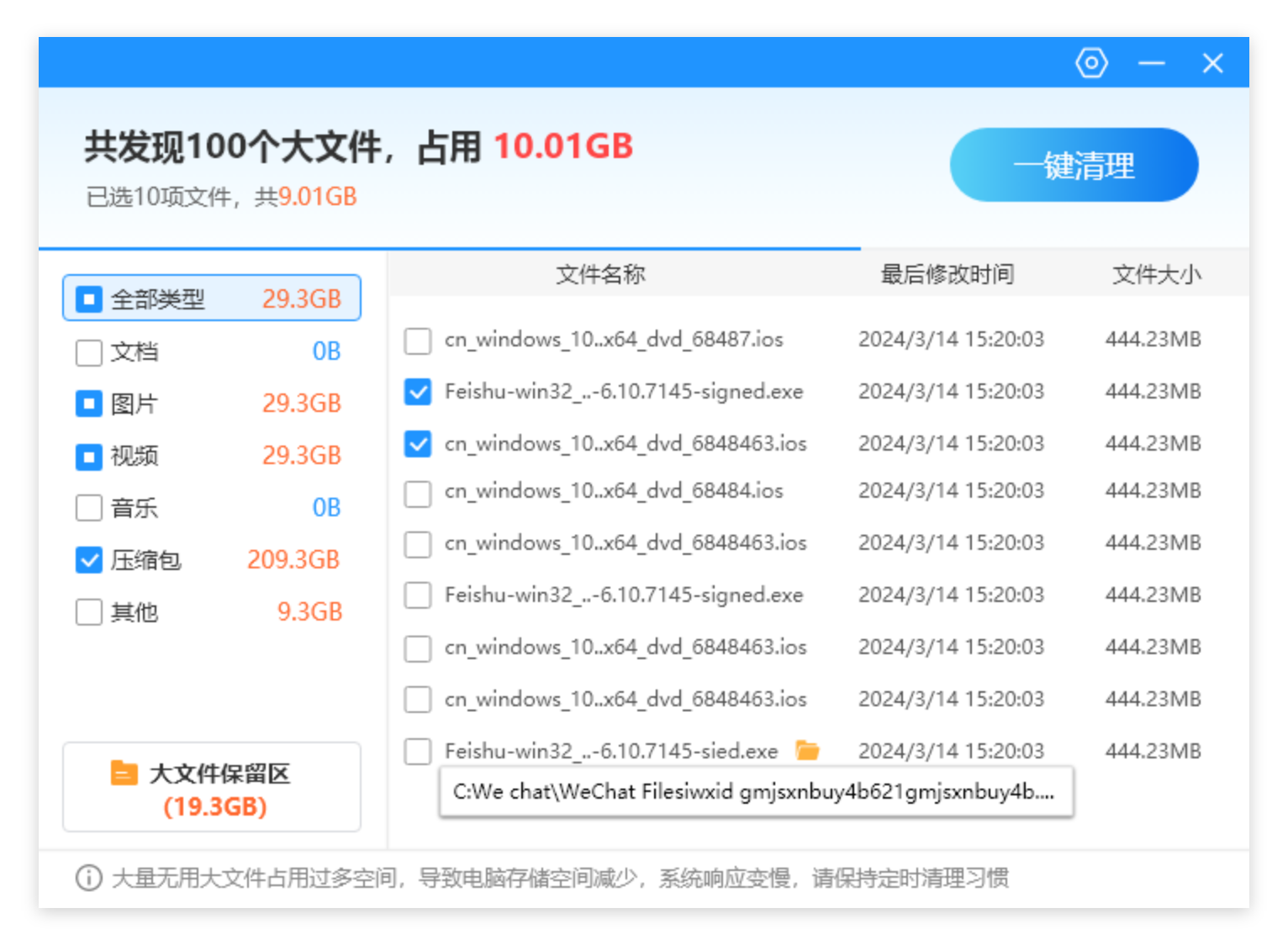Sort by 最后修改时间 column header
This screenshot has width=1288, height=945.
click(947, 274)
